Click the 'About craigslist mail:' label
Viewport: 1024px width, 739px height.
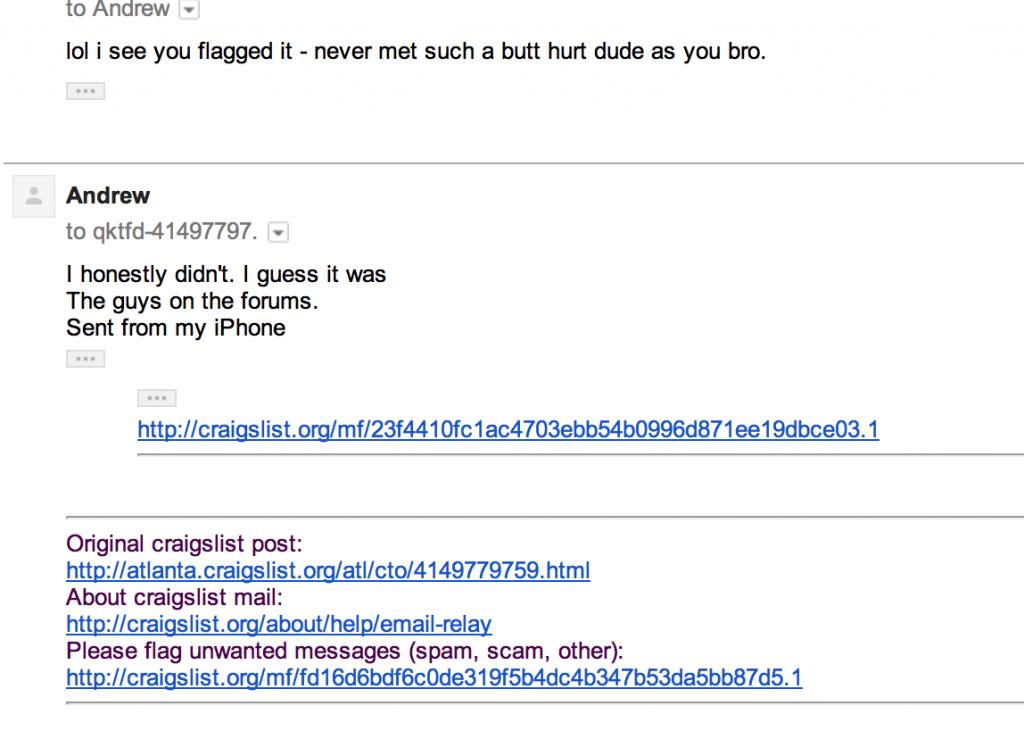click(175, 598)
